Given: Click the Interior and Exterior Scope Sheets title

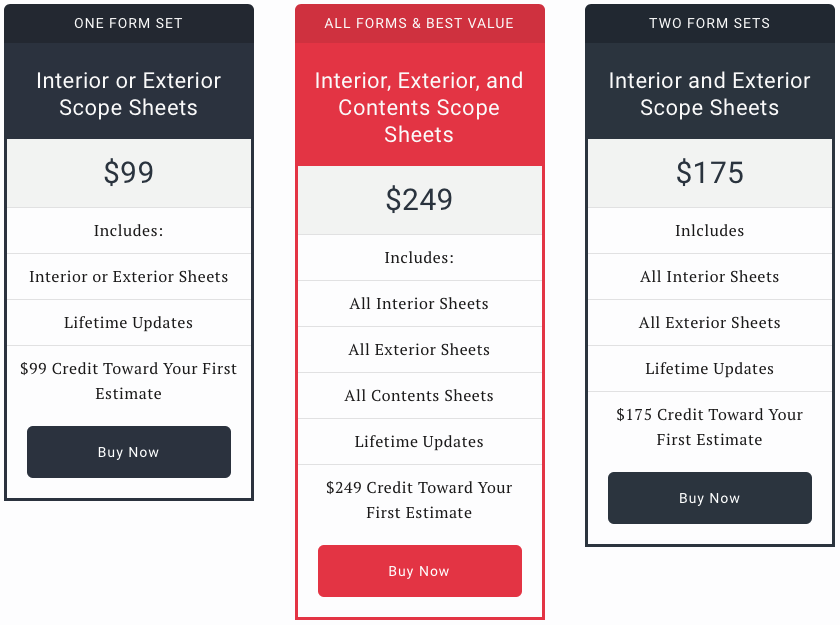Looking at the screenshot, I should (x=709, y=94).
